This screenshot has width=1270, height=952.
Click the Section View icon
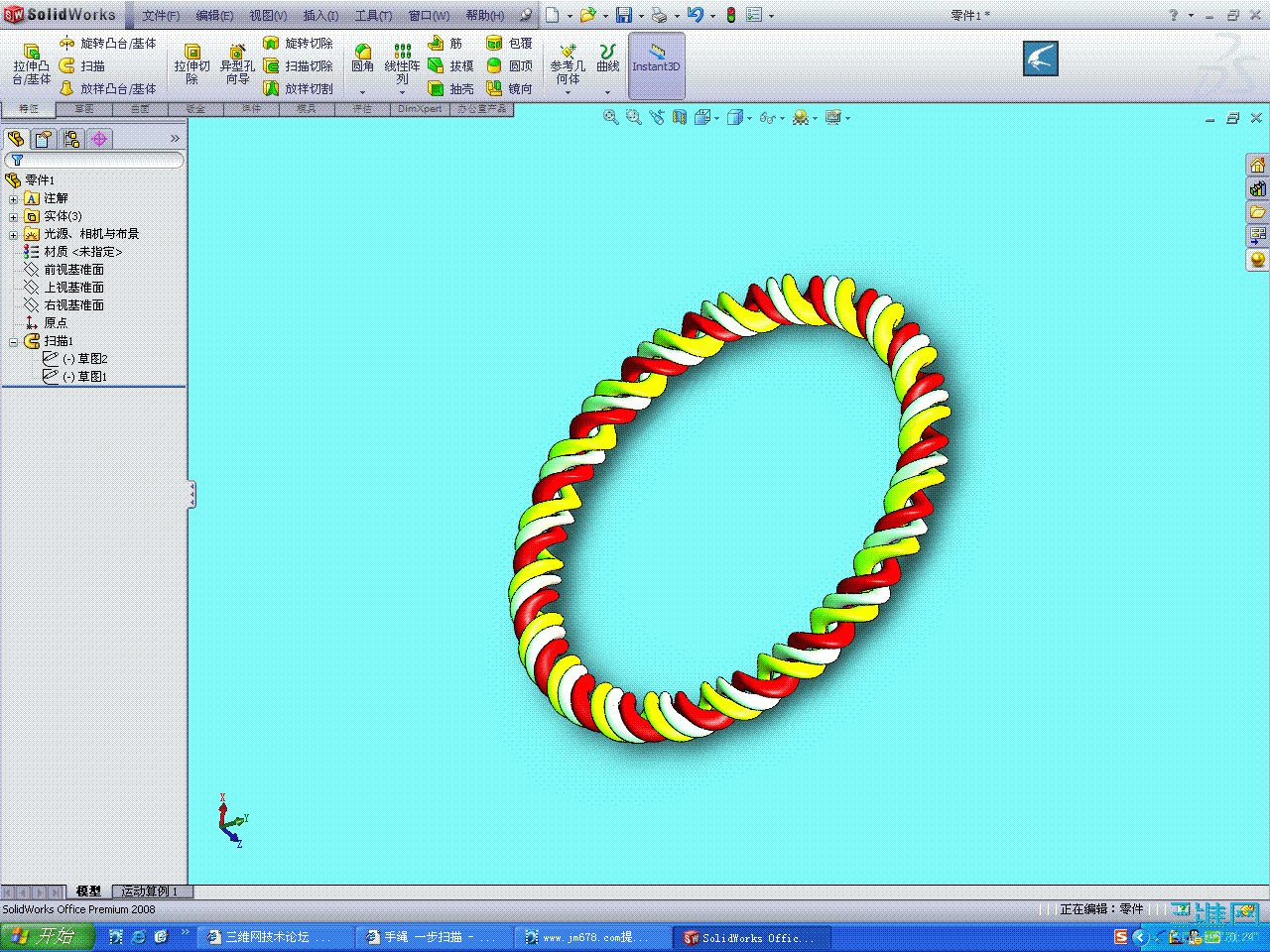pos(679,117)
